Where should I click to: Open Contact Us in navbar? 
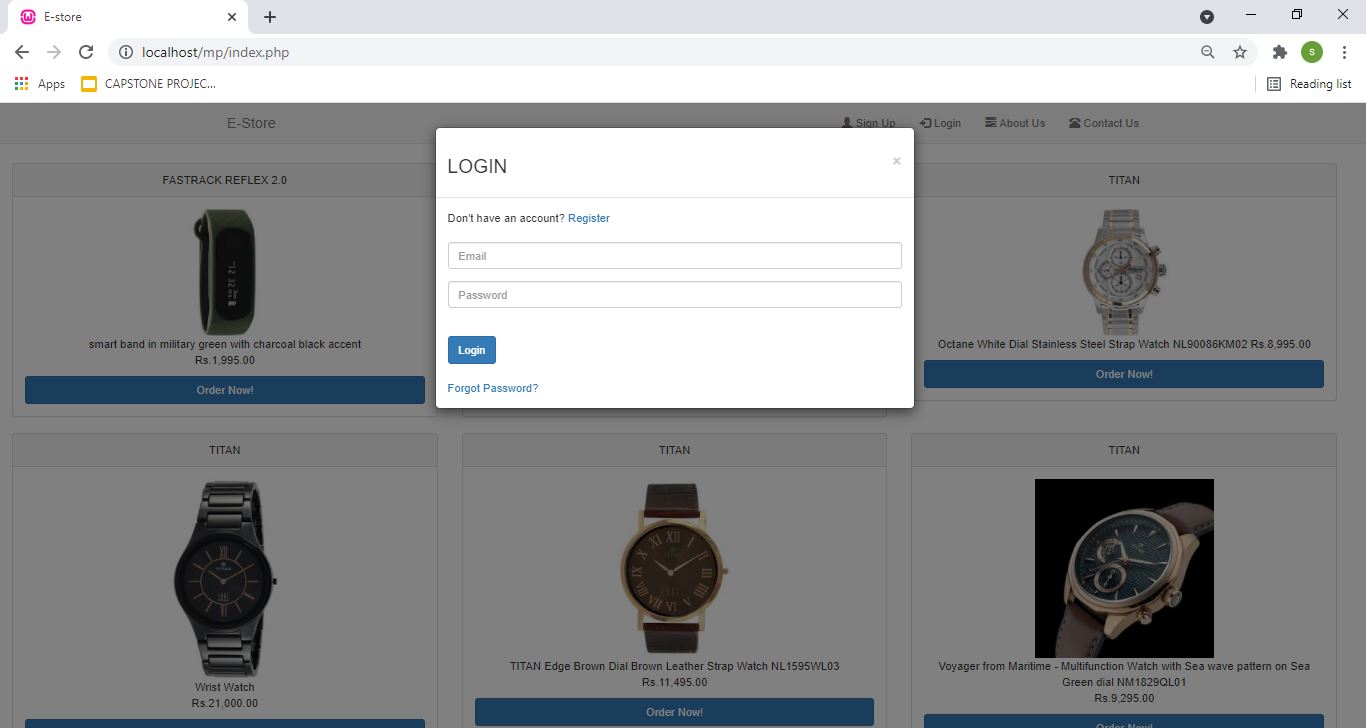1104,123
